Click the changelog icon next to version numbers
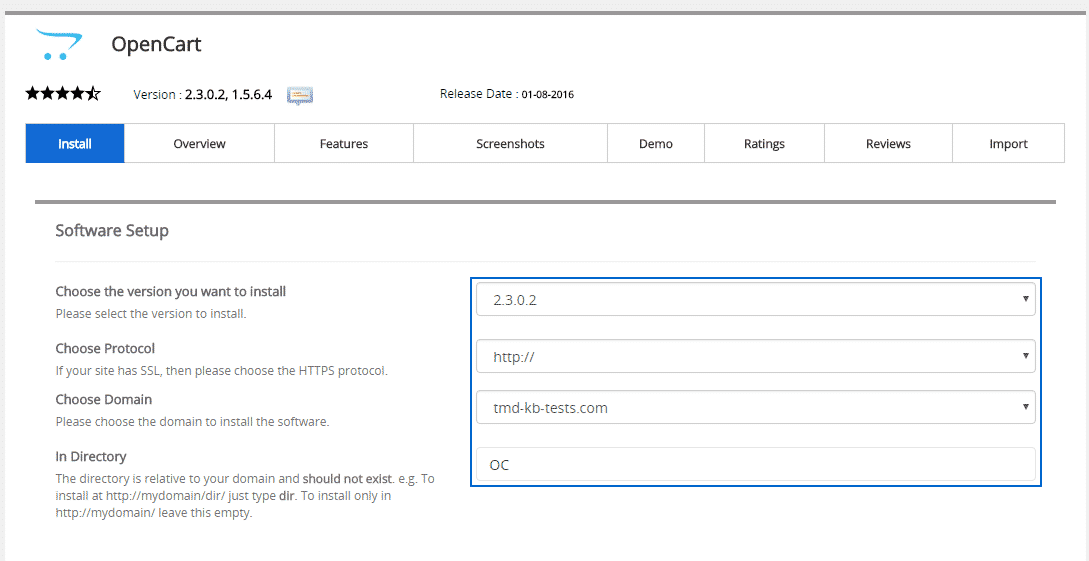This screenshot has height=561, width=1089. pos(300,95)
